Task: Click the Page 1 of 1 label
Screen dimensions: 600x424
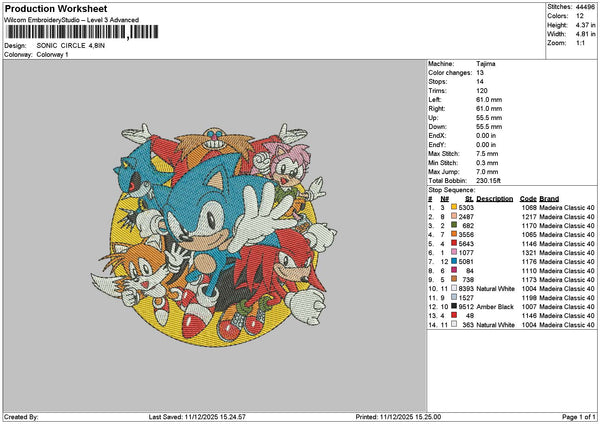Action: [x=579, y=417]
